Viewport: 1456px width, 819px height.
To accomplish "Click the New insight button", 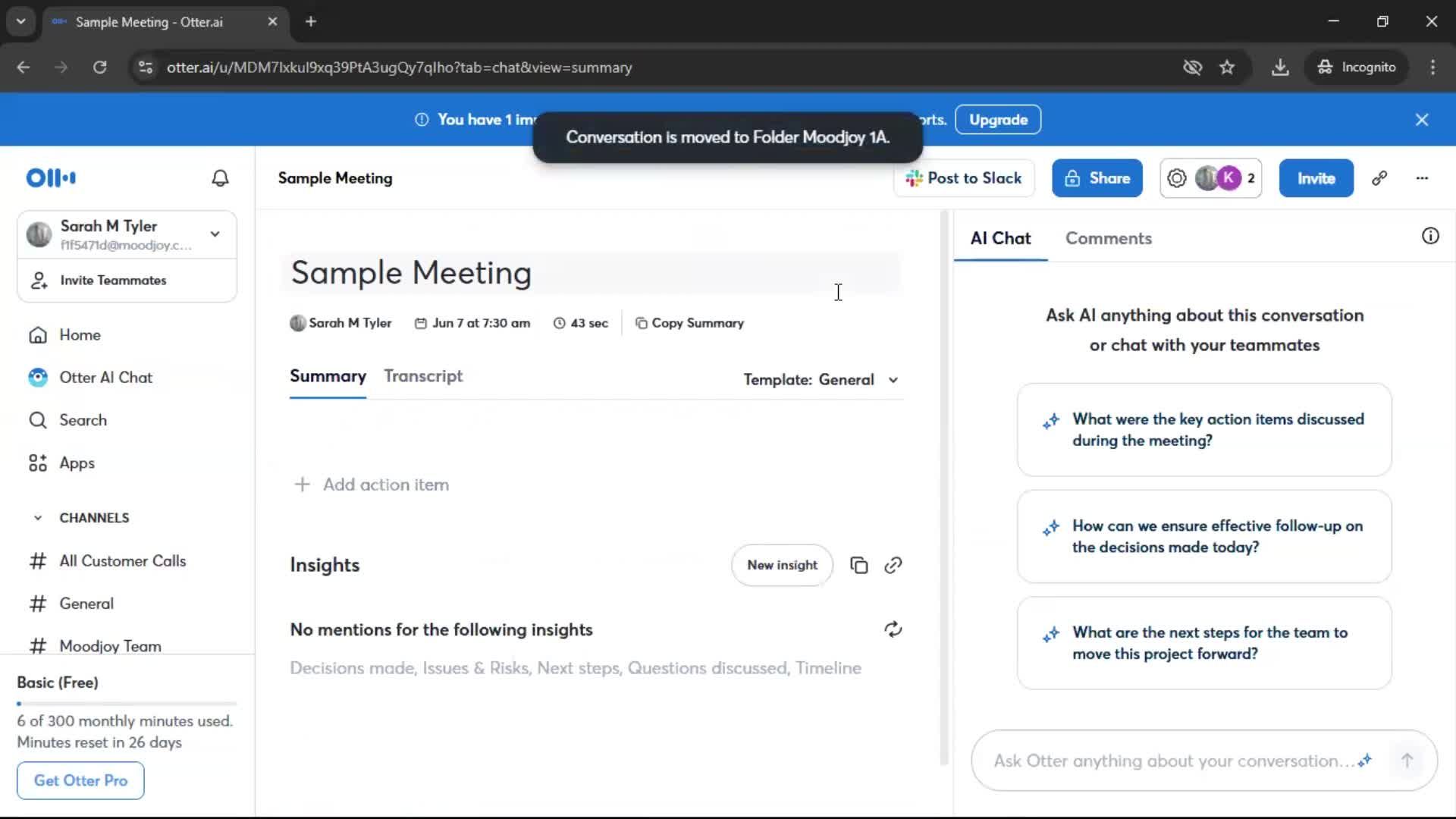I will tap(782, 565).
